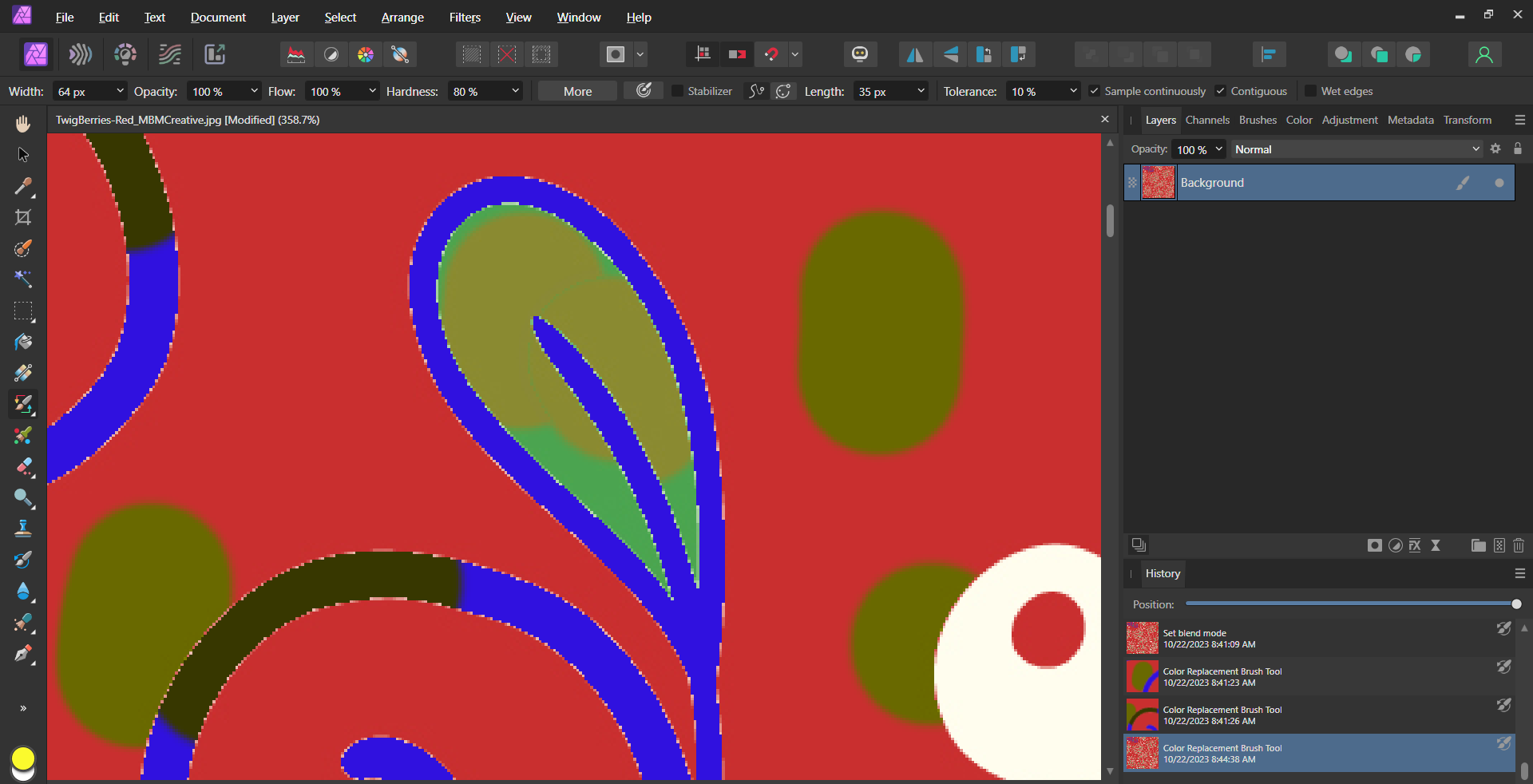Open History panel hamburger menu
The width and height of the screenshot is (1533, 784).
(x=1519, y=573)
